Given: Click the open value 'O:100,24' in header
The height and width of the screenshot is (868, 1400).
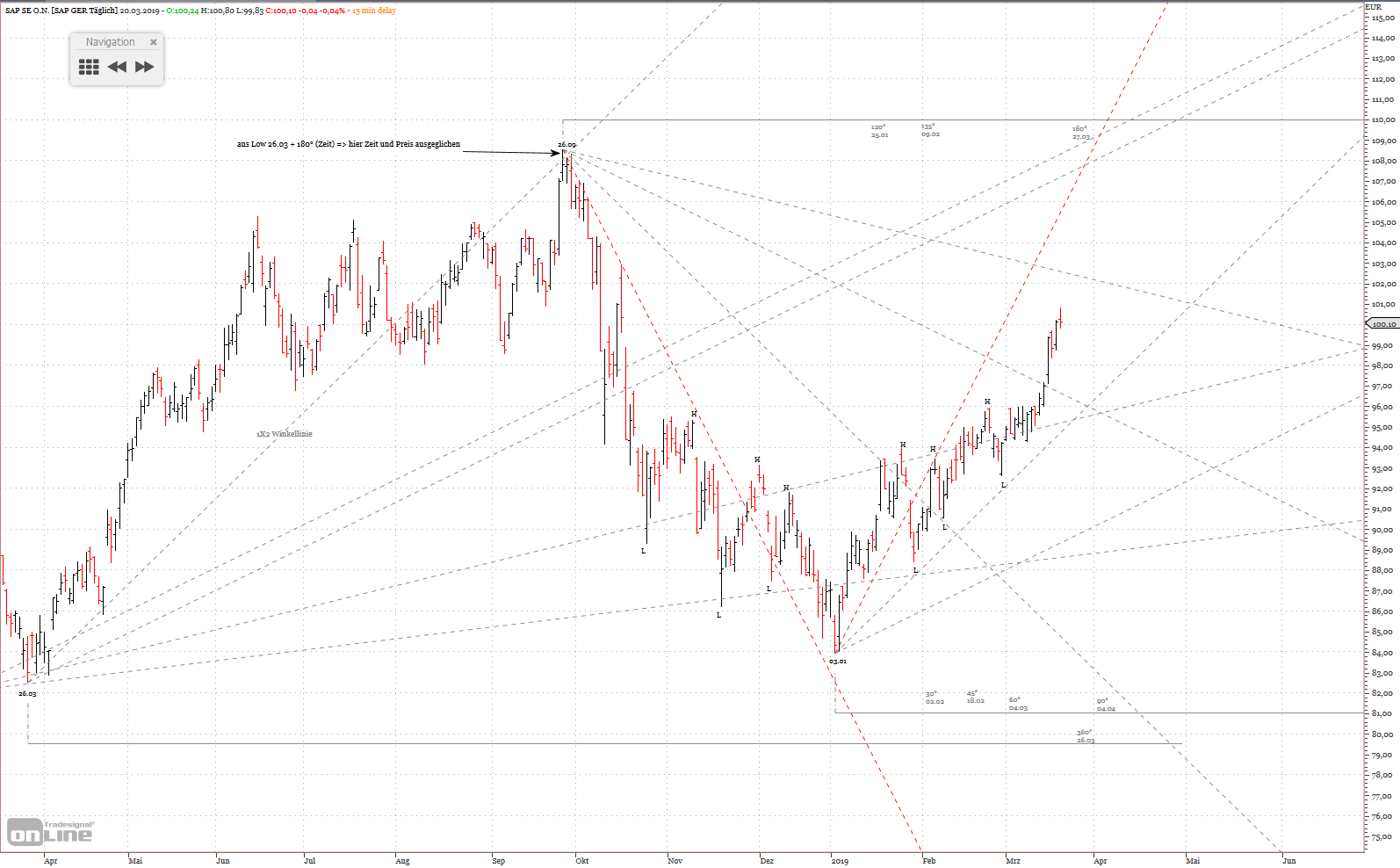Looking at the screenshot, I should point(183,11).
